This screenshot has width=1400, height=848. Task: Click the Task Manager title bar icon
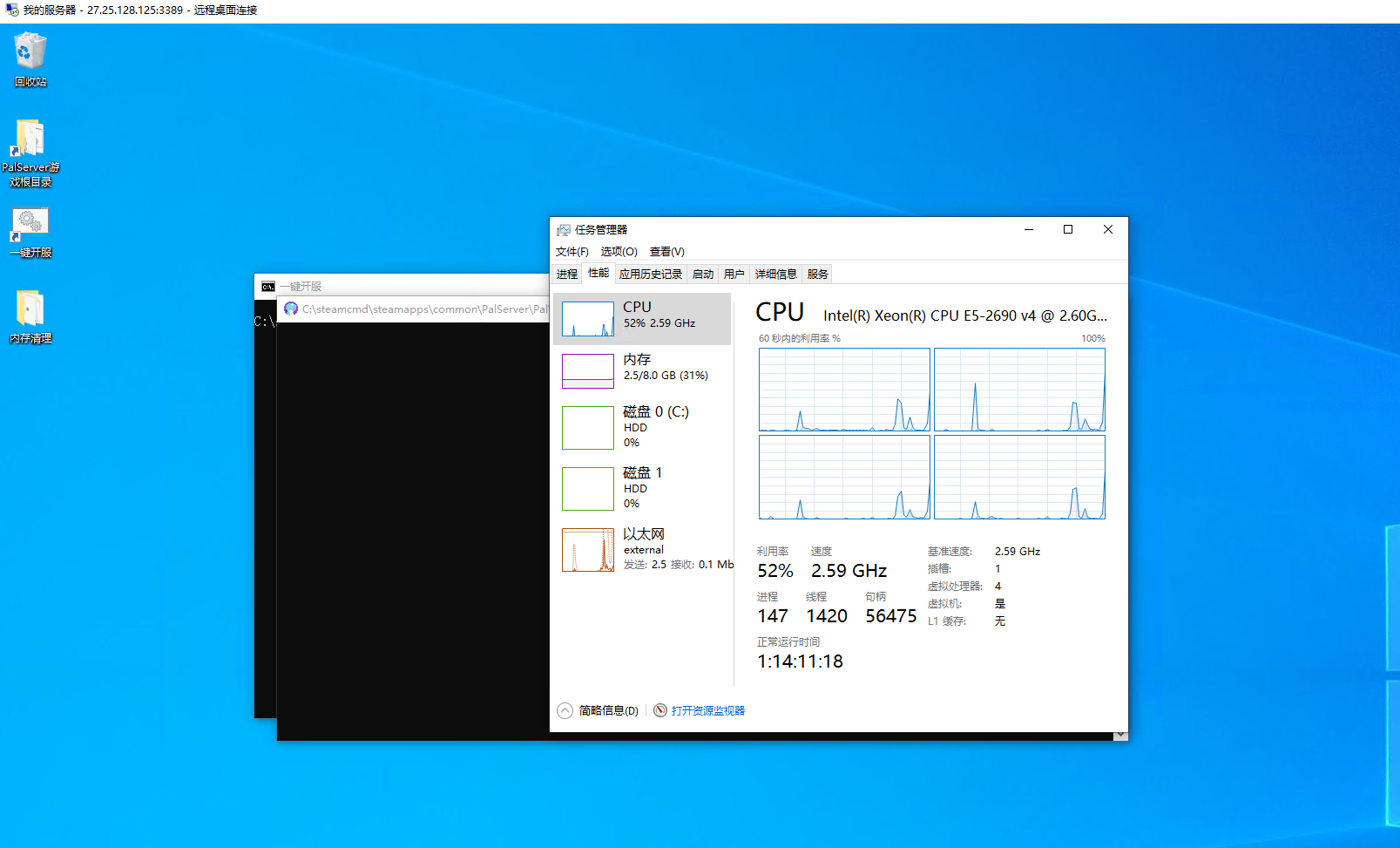click(564, 230)
